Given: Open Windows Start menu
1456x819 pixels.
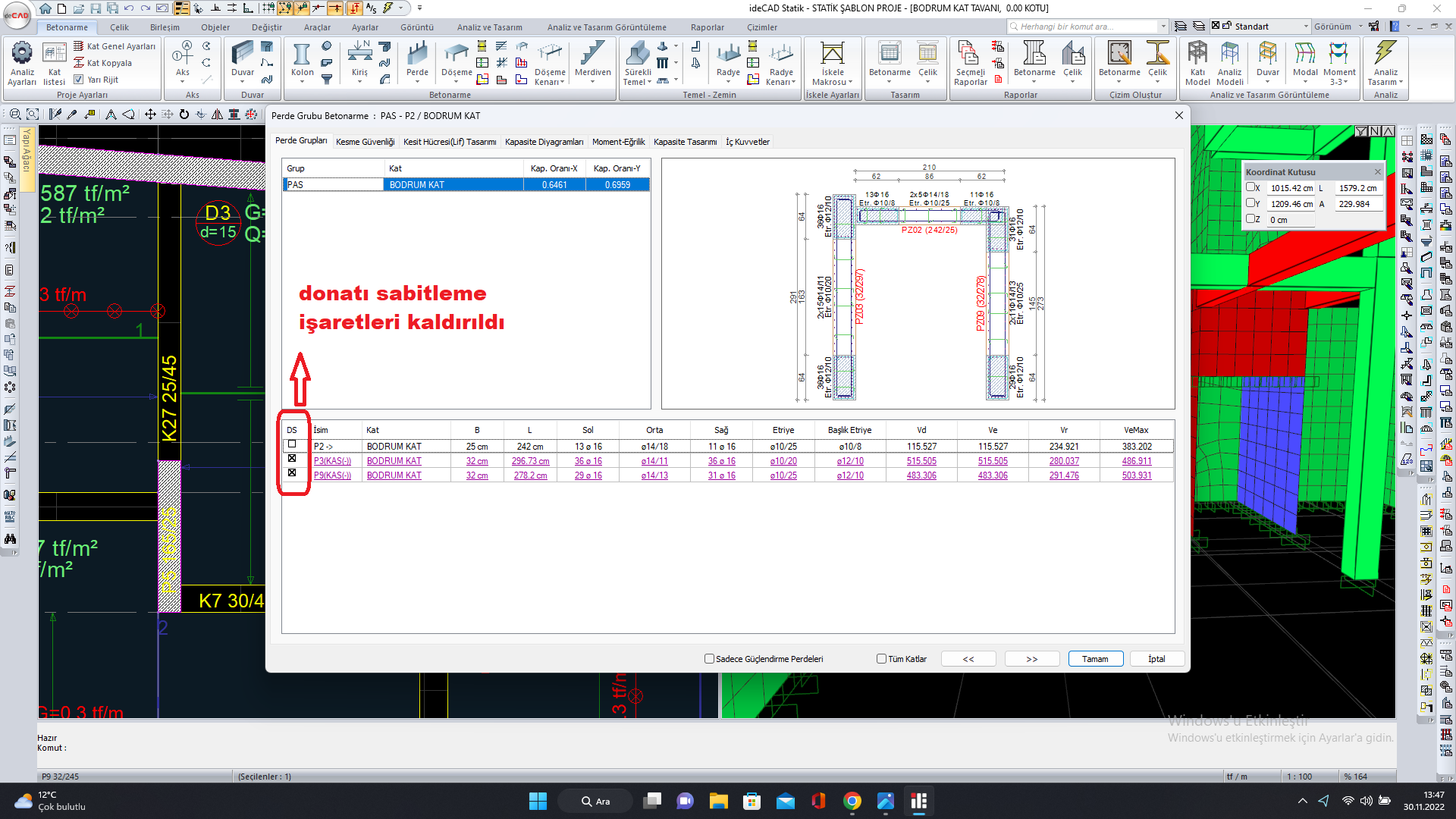Looking at the screenshot, I should click(538, 802).
